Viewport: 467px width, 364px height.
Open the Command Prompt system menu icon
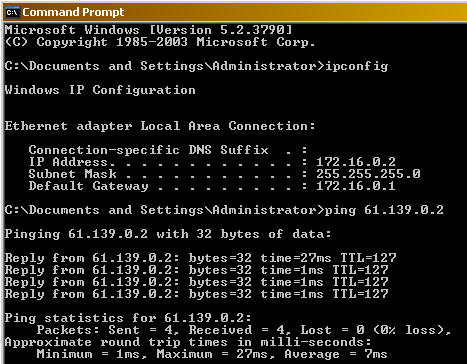[12, 12]
